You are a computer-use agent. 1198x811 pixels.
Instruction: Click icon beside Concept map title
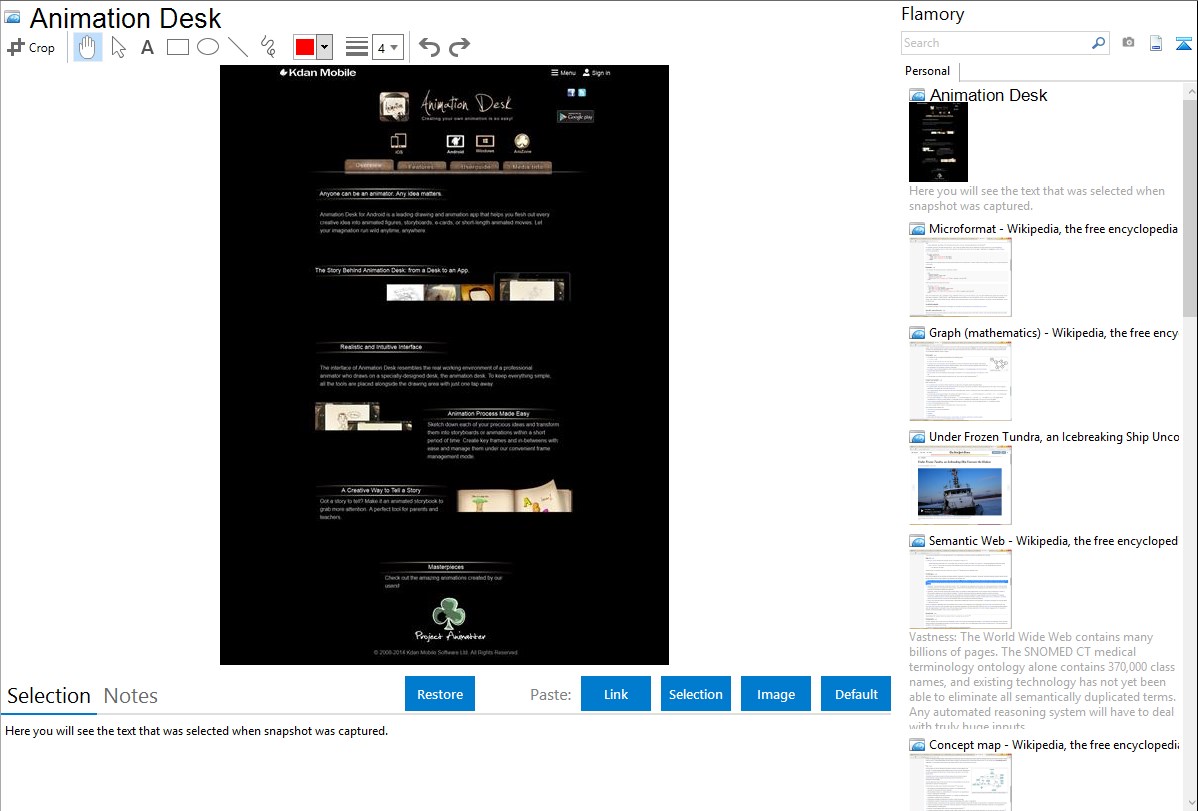click(917, 745)
